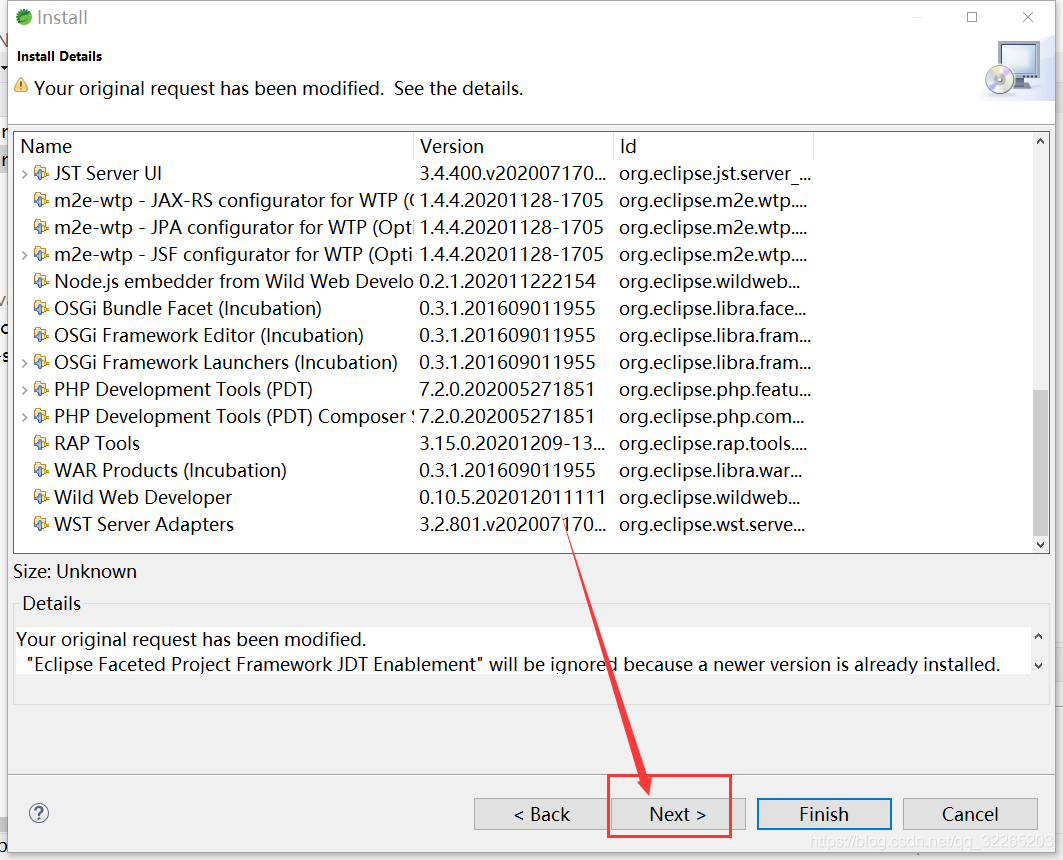Image resolution: width=1063 pixels, height=860 pixels.
Task: Click the Install window's leaf icon
Action: pos(24,17)
